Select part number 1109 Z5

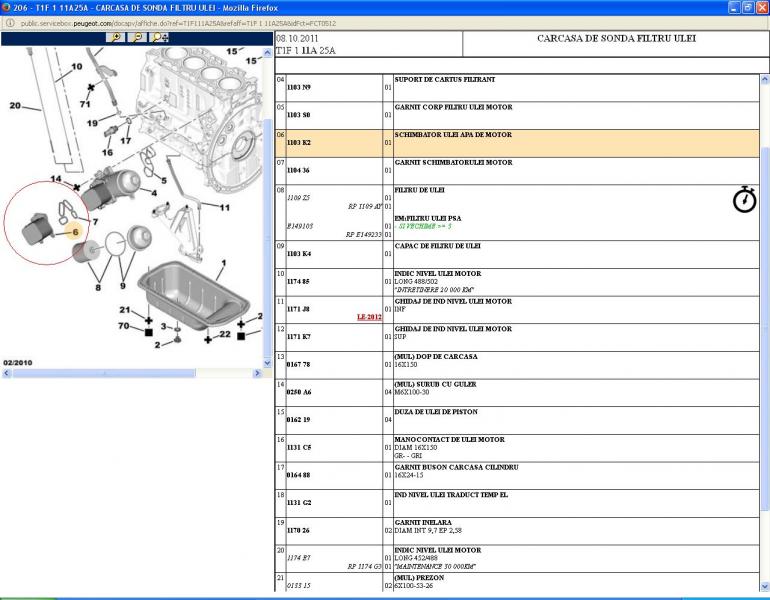[299, 198]
